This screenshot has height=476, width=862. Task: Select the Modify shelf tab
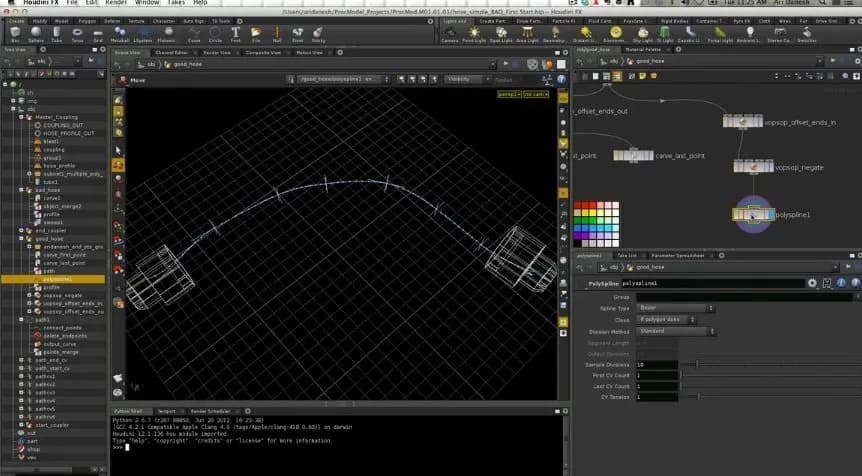point(40,21)
